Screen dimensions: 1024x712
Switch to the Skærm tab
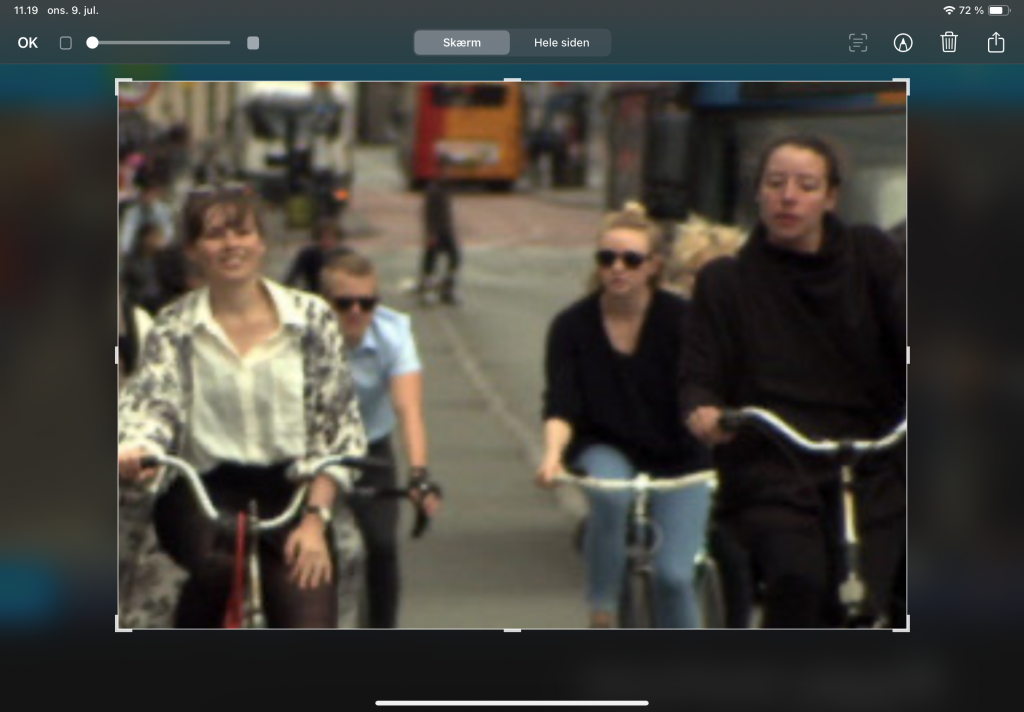pos(462,42)
